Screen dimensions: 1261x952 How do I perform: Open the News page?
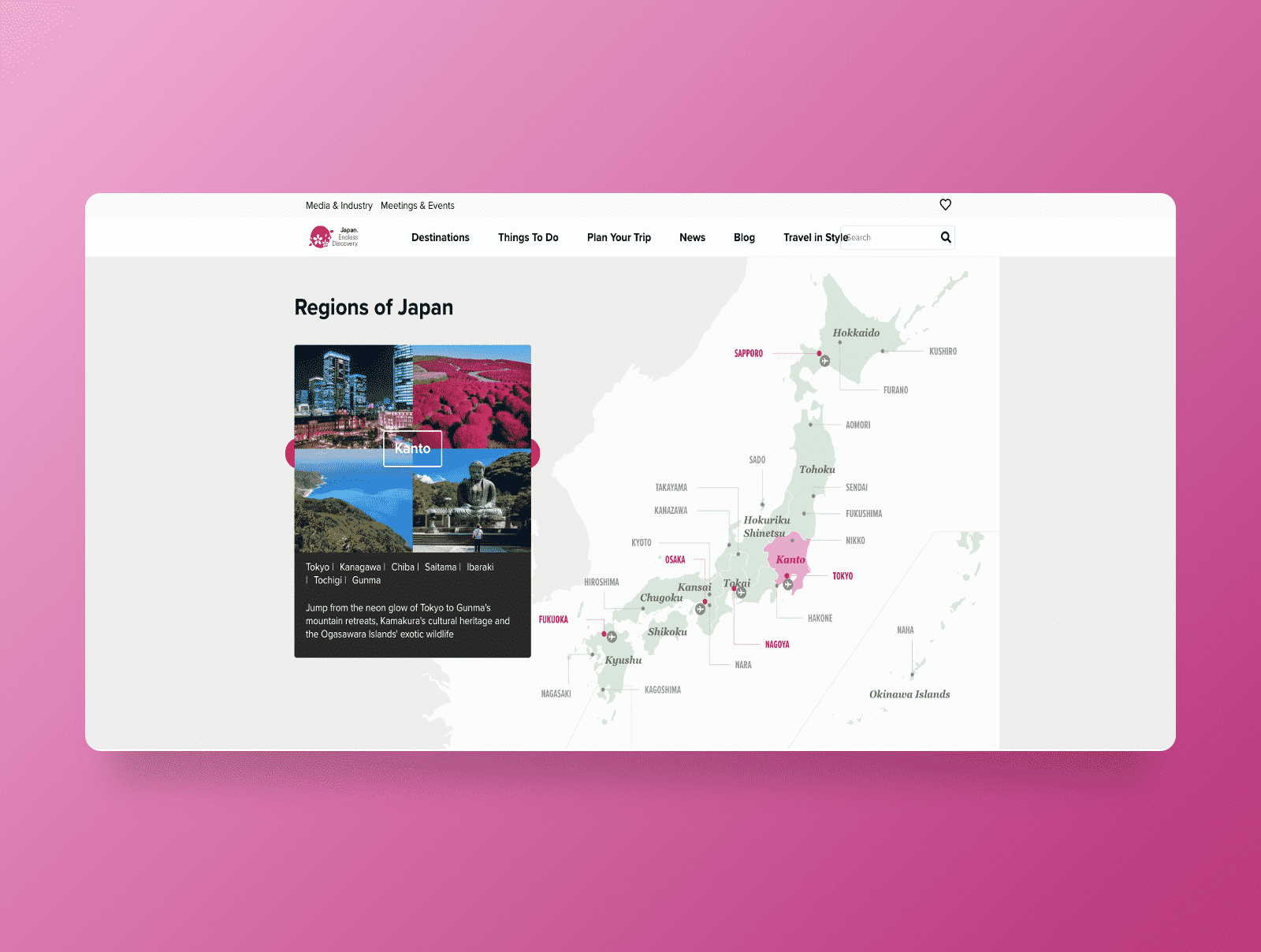(692, 237)
